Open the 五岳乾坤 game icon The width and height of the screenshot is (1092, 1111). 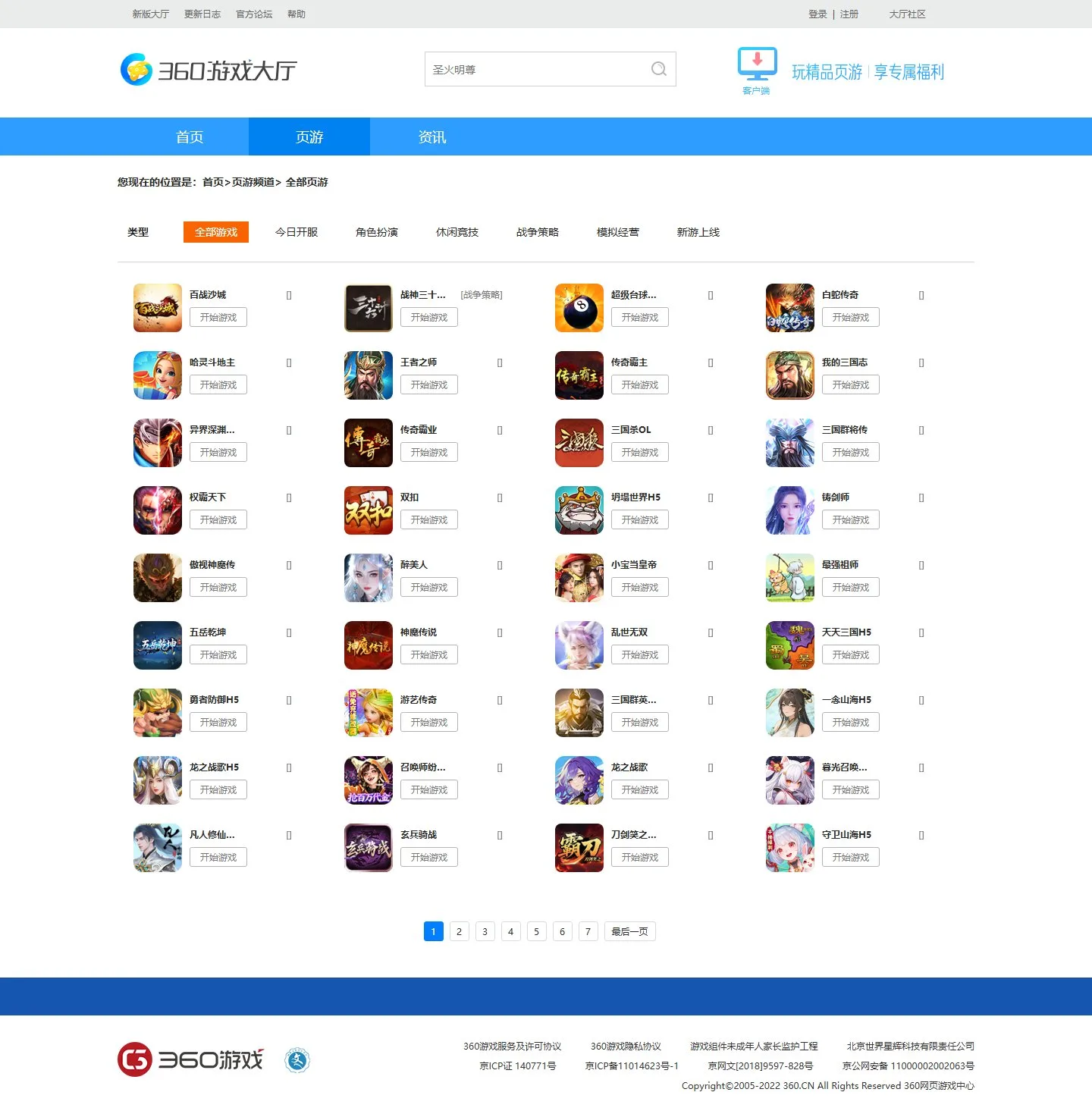[x=158, y=645]
